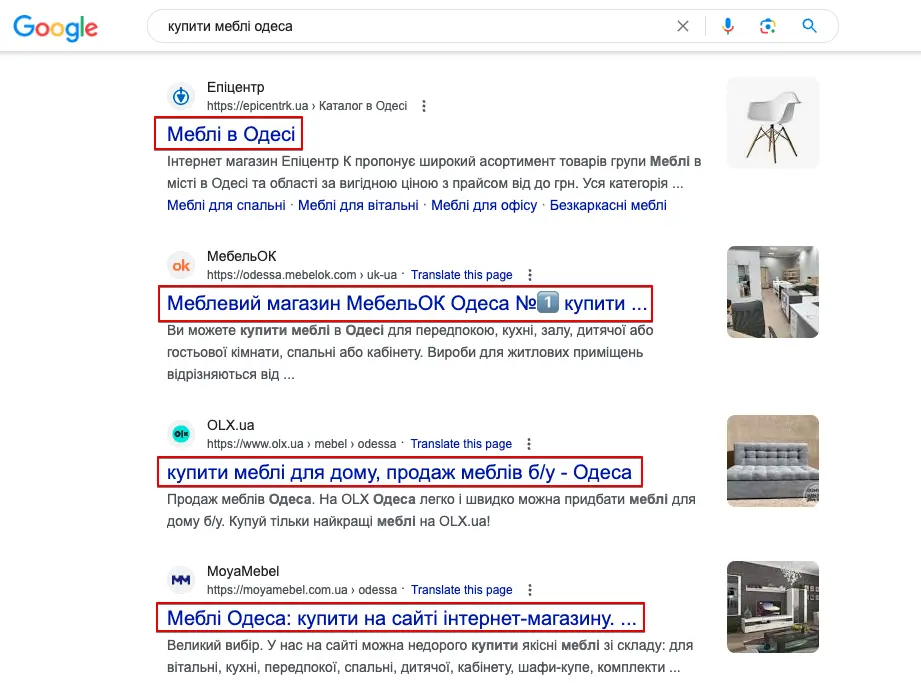
Task: Translate the OLX.ua page
Action: pos(461,444)
